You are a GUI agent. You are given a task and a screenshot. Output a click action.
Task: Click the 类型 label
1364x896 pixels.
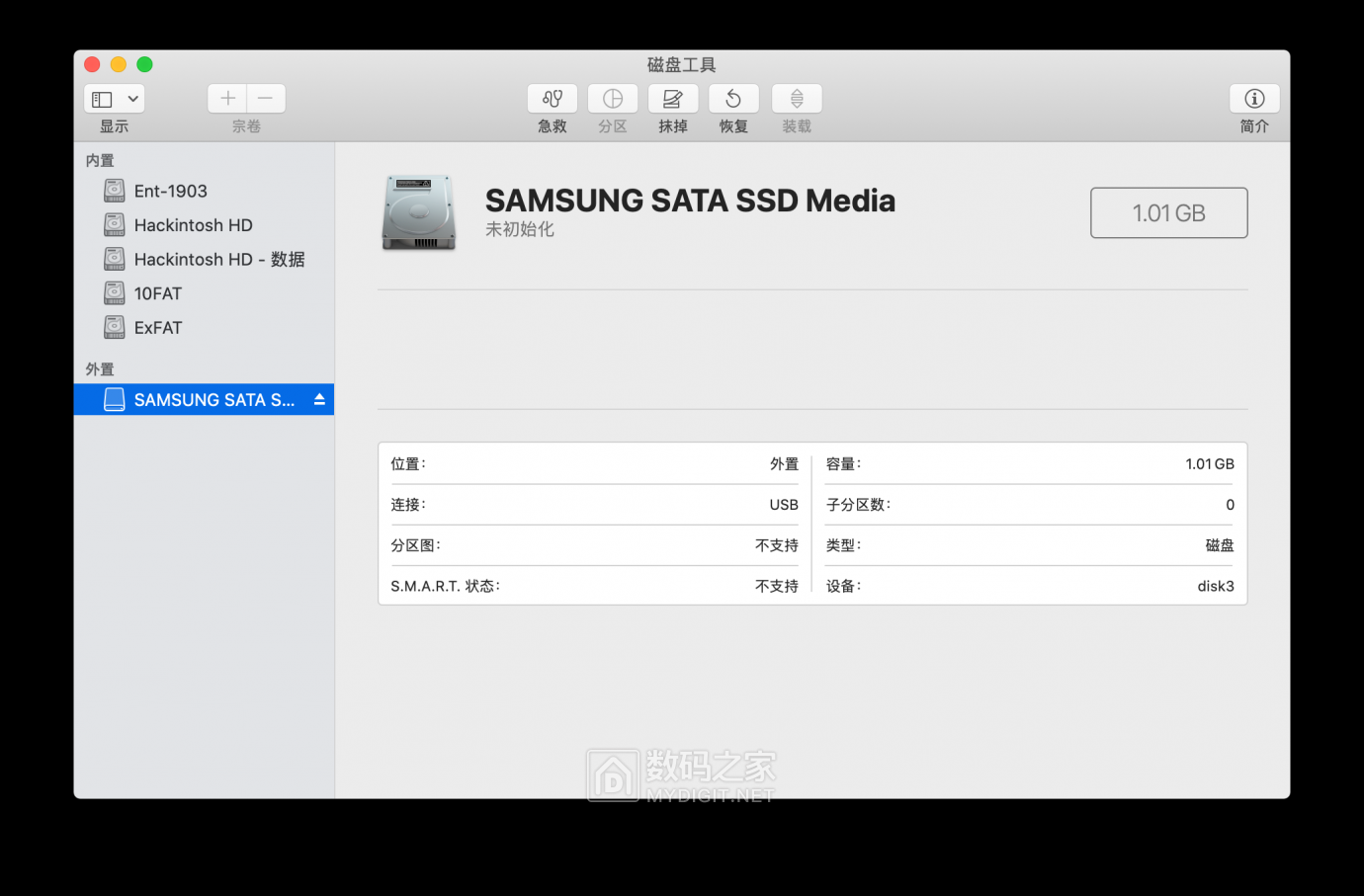pyautogui.click(x=844, y=545)
